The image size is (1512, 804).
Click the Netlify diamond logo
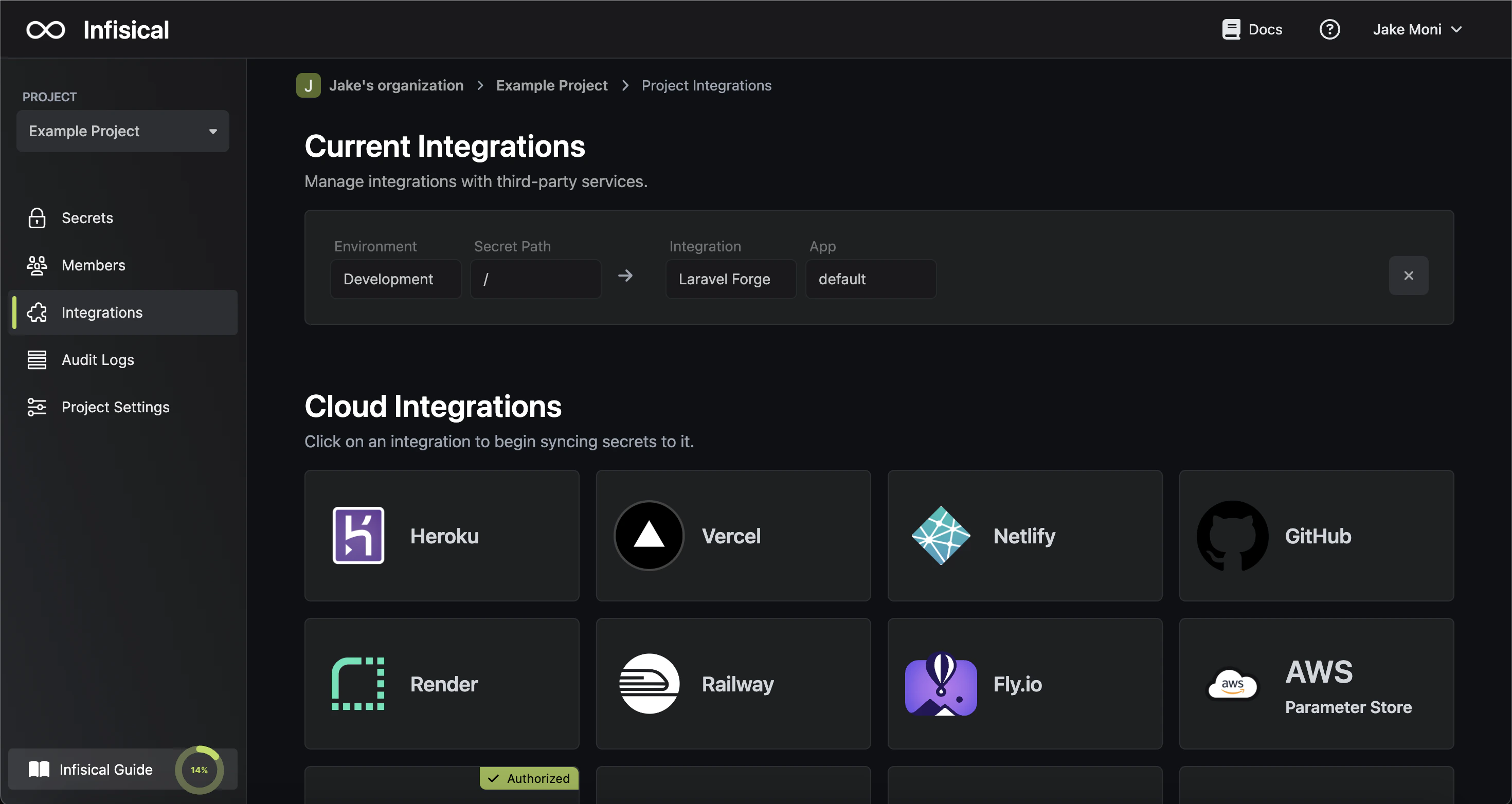pyautogui.click(x=941, y=535)
